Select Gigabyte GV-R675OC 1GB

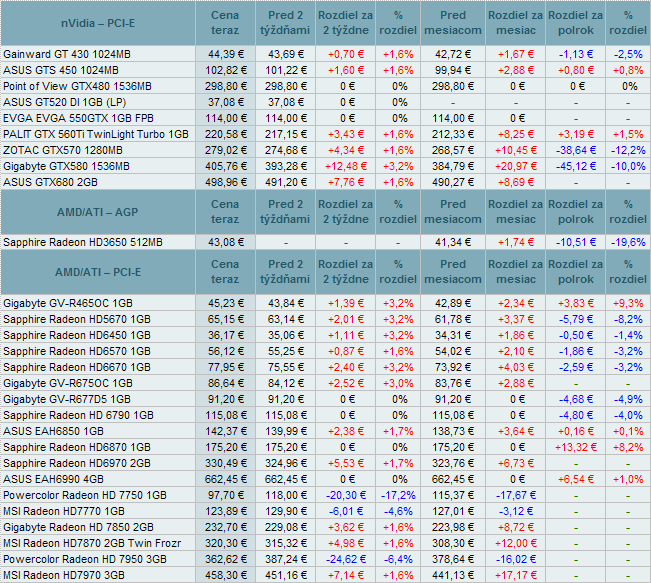(68, 383)
